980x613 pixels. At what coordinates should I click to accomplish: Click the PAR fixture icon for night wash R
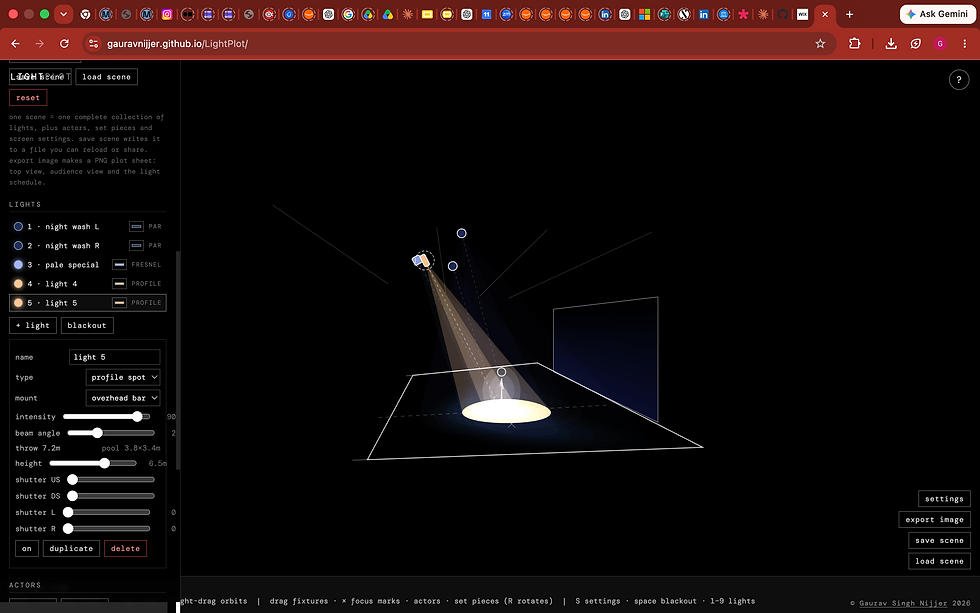coord(136,246)
